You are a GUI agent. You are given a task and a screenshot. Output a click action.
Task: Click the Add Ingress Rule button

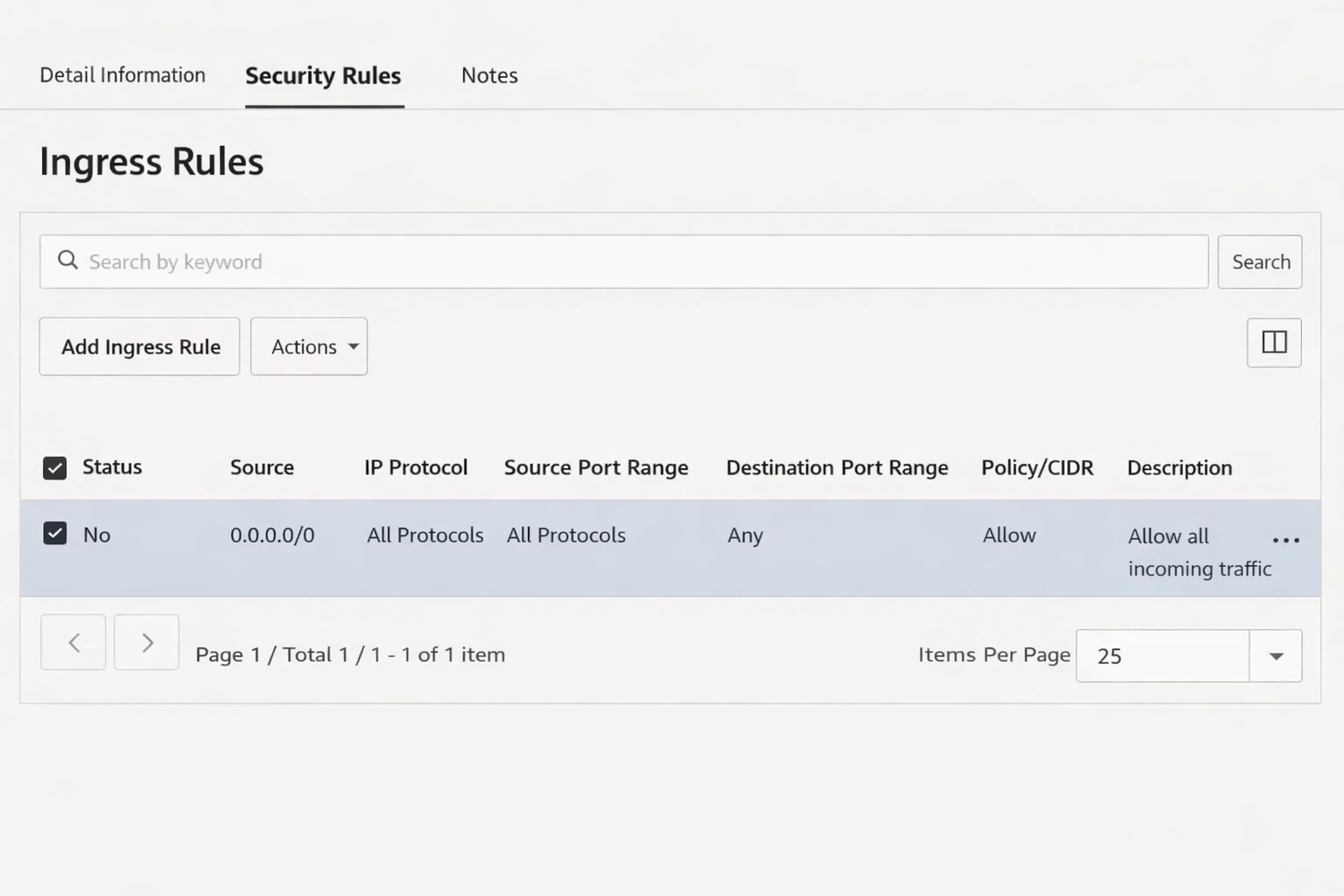(x=139, y=346)
